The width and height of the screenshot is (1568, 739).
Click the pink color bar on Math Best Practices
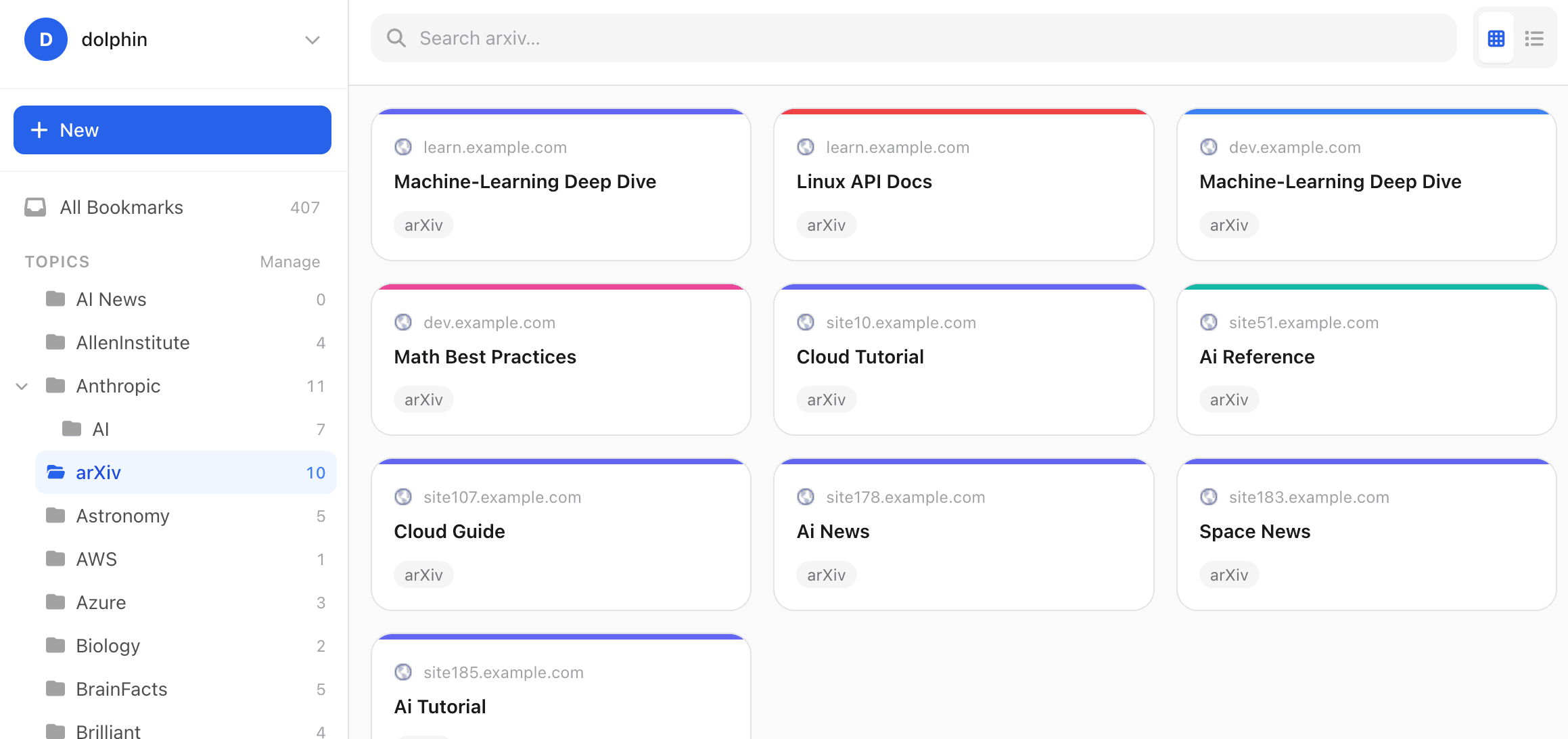pyautogui.click(x=561, y=287)
